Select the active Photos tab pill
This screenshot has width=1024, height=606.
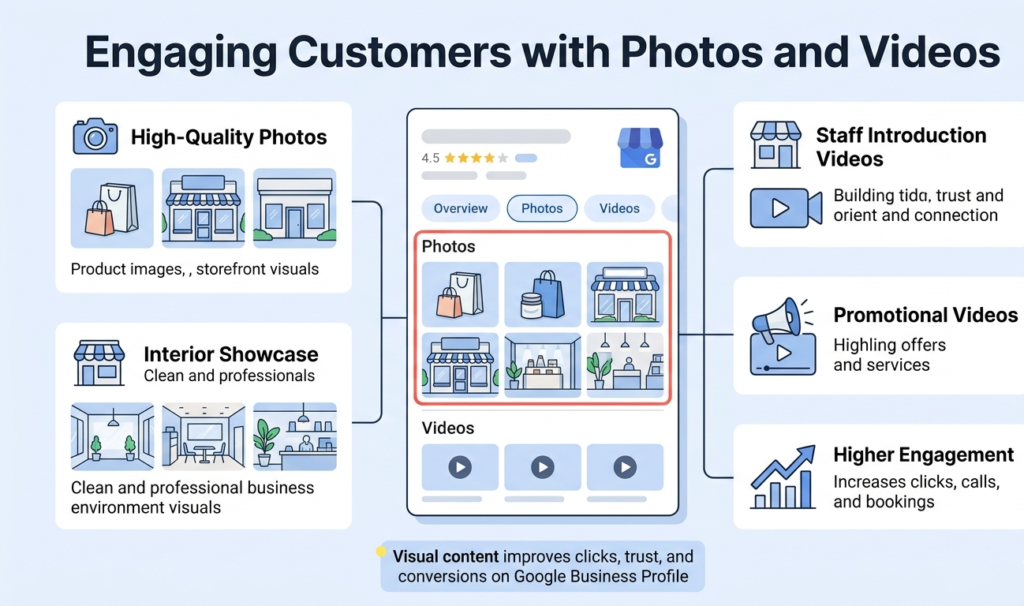(542, 208)
